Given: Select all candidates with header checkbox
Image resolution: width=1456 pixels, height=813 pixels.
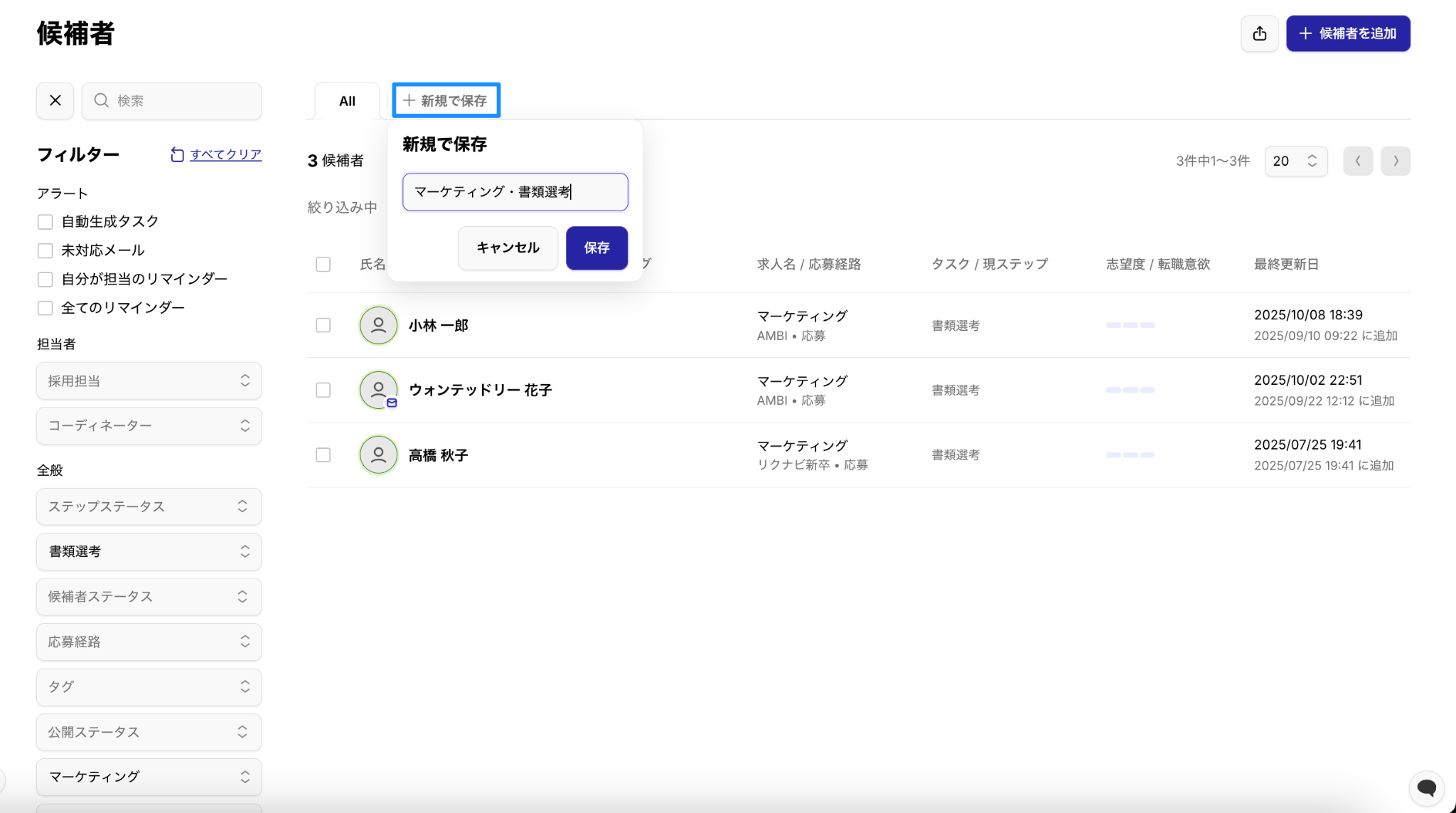Looking at the screenshot, I should click(x=323, y=264).
